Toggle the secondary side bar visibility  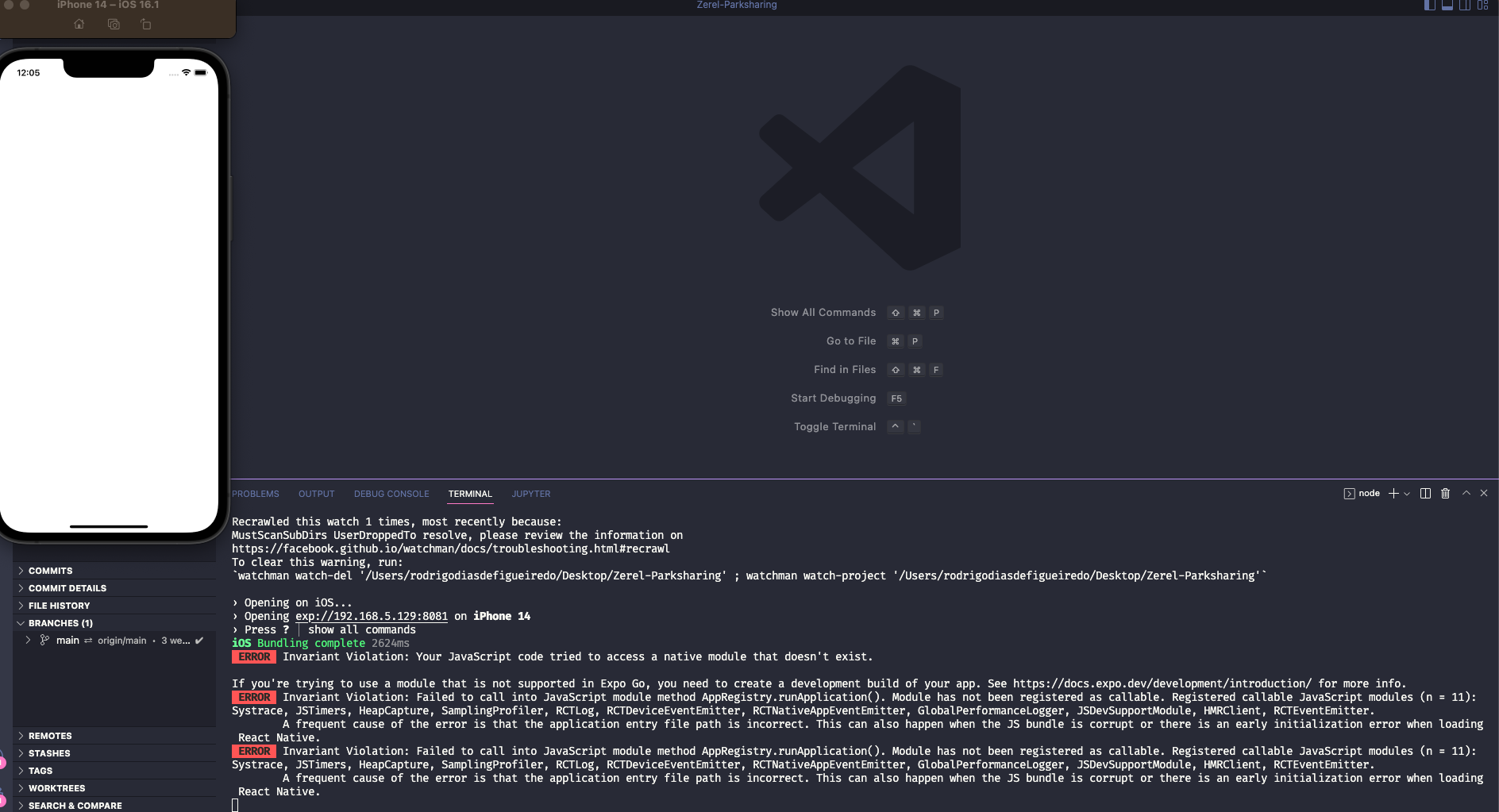point(1463,6)
